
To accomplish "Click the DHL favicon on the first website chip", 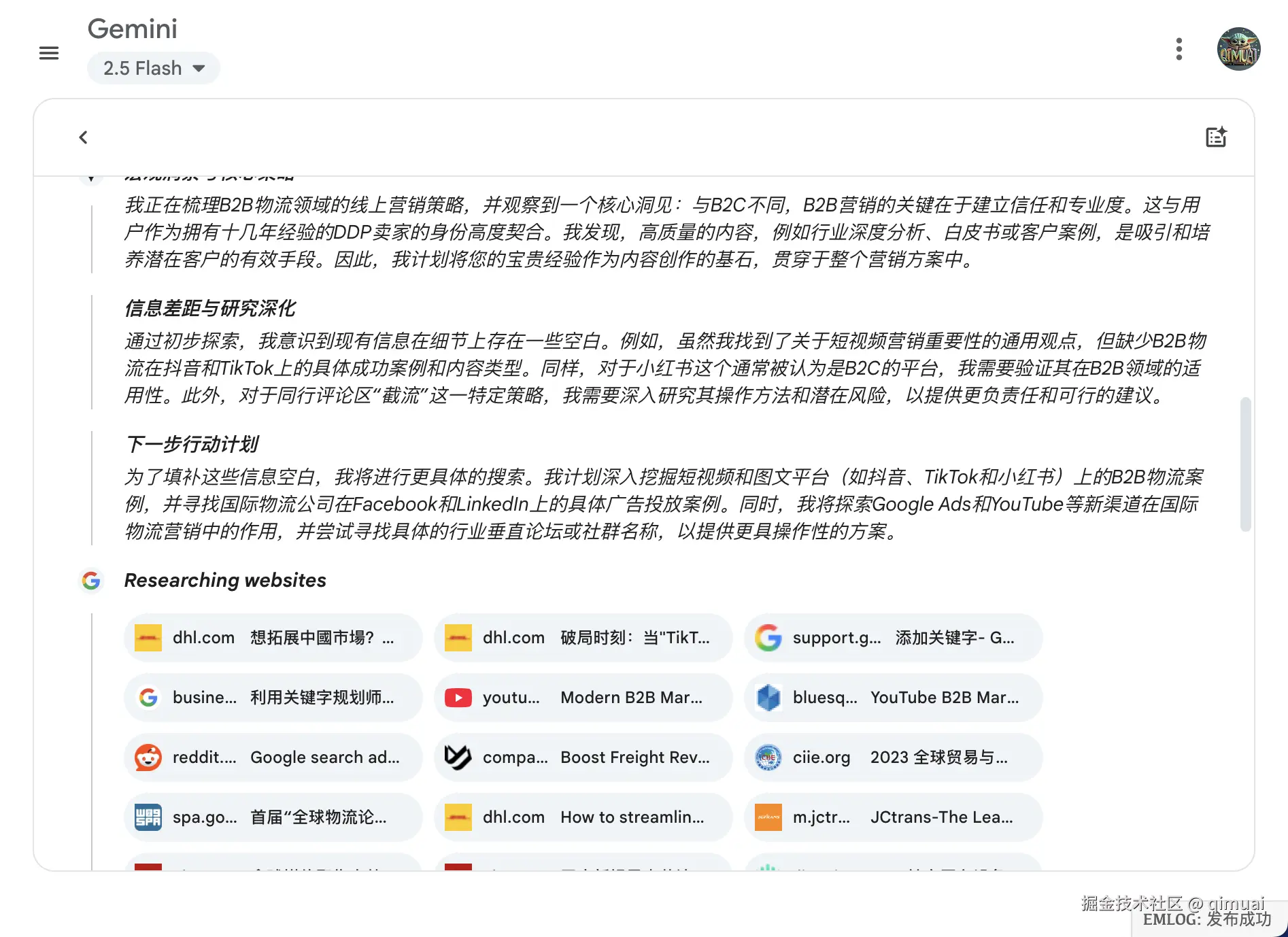I will click(x=148, y=638).
